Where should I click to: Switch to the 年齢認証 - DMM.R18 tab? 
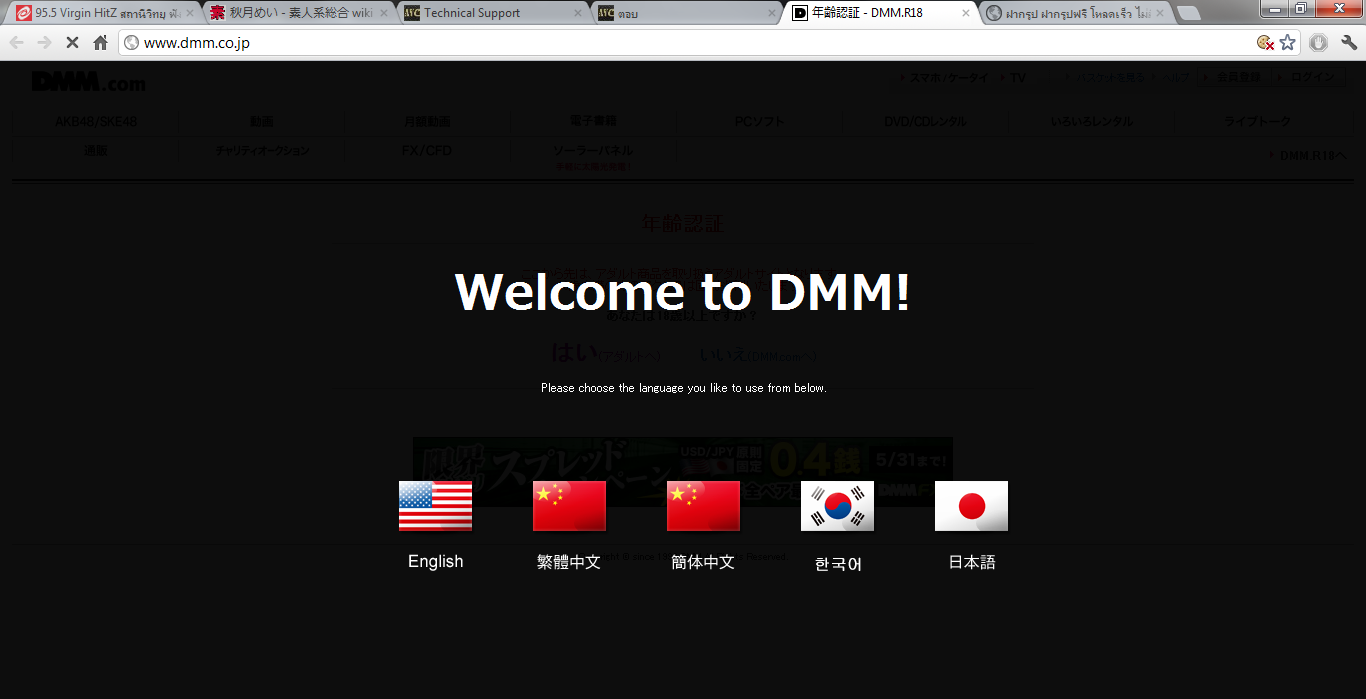[x=879, y=13]
